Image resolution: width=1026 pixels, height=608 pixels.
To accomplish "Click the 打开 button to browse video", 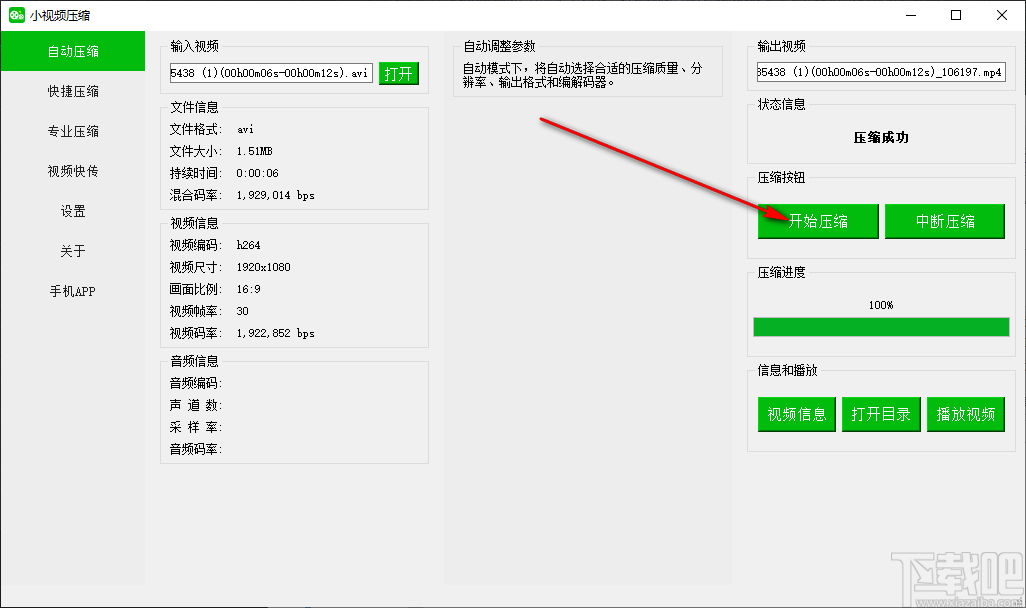I will tap(399, 73).
